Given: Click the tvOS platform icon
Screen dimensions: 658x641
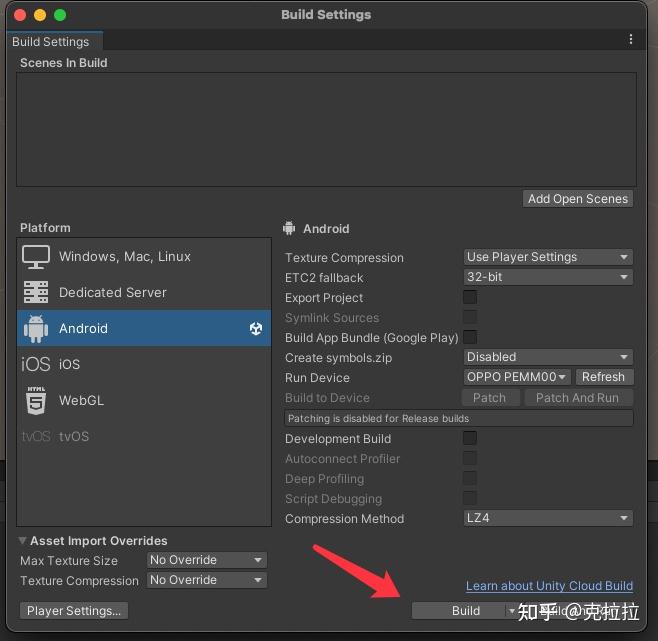Looking at the screenshot, I should click(x=36, y=437).
